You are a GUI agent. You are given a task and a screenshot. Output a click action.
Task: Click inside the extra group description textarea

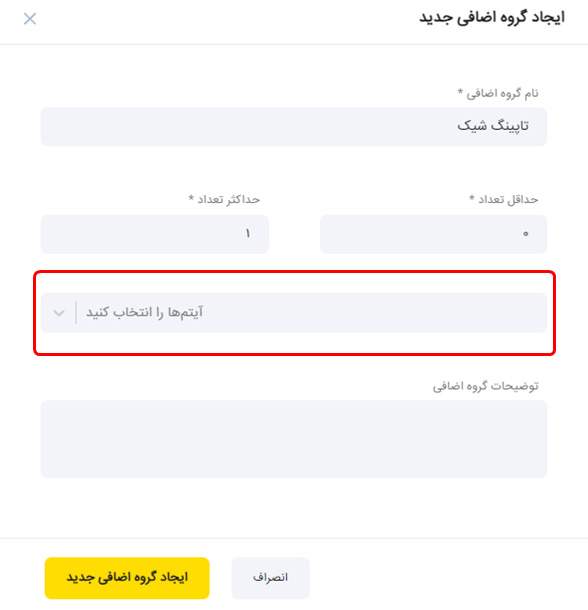294,439
